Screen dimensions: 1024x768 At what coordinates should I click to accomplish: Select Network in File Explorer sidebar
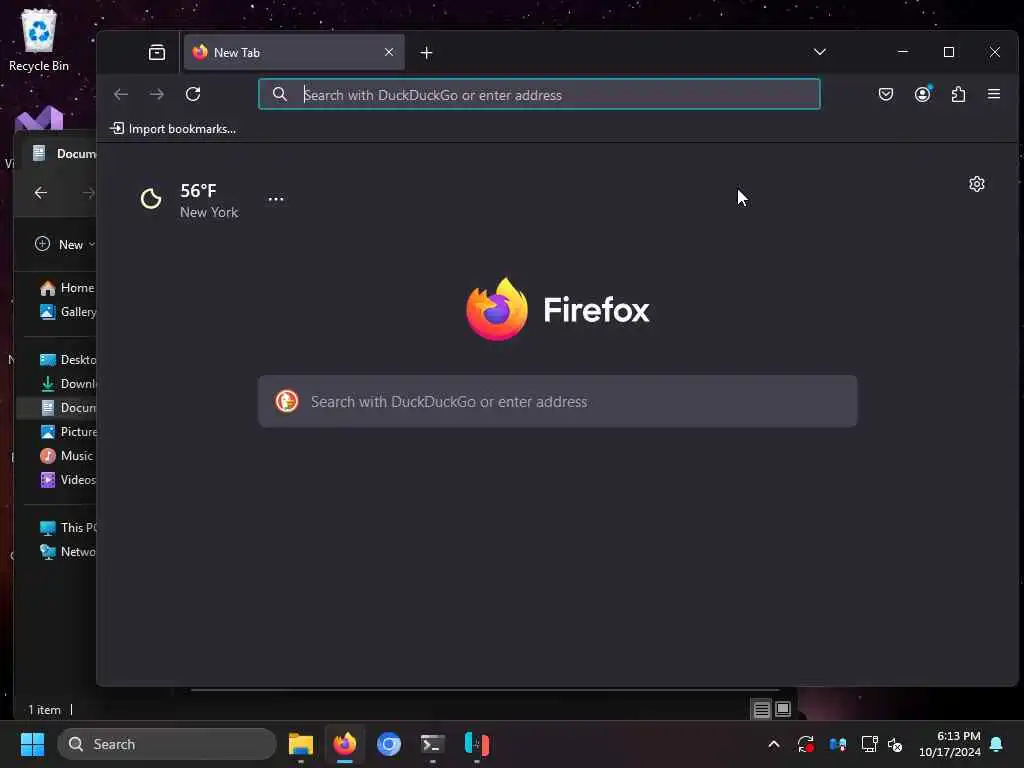pos(67,552)
